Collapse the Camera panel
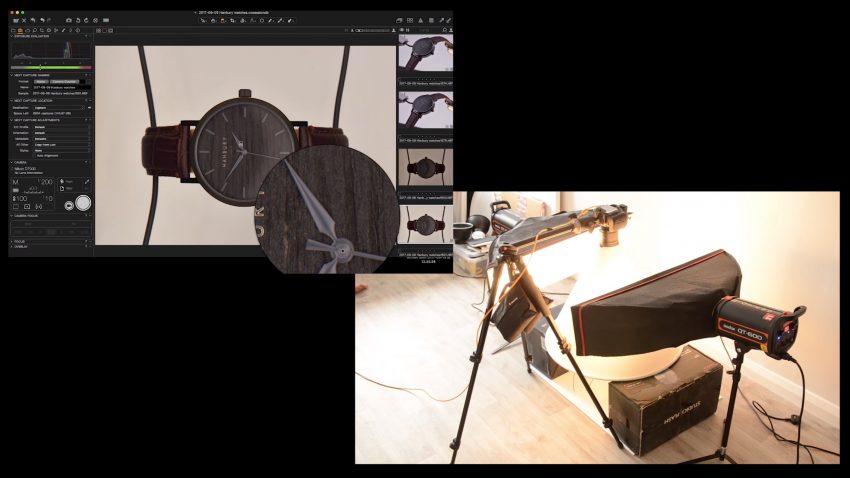The width and height of the screenshot is (850, 478). [x=11, y=162]
